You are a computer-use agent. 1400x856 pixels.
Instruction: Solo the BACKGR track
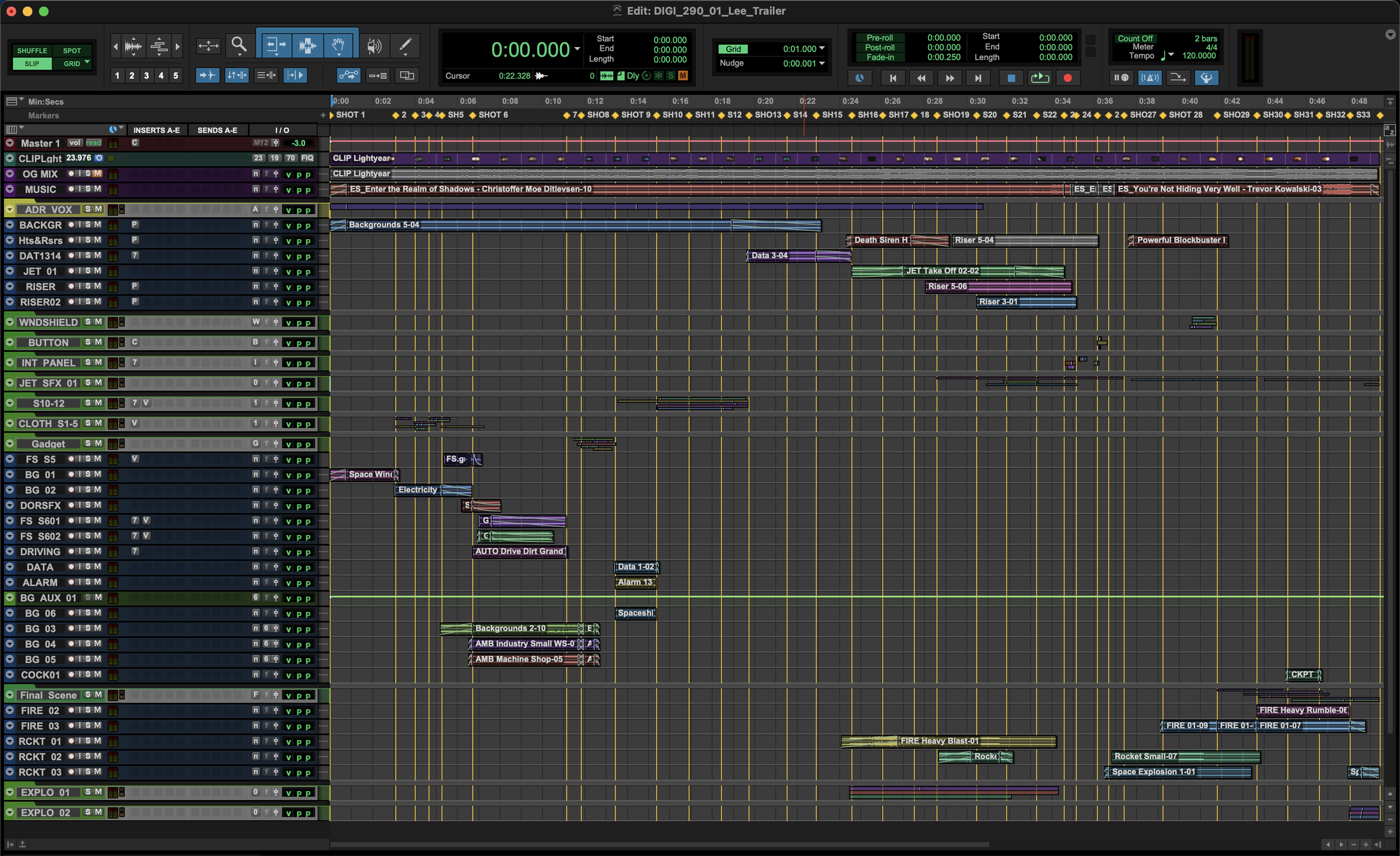[x=88, y=225]
